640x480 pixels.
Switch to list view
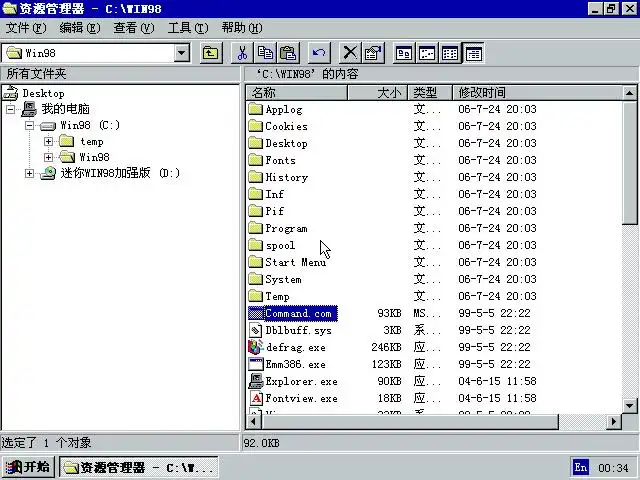(x=450, y=53)
